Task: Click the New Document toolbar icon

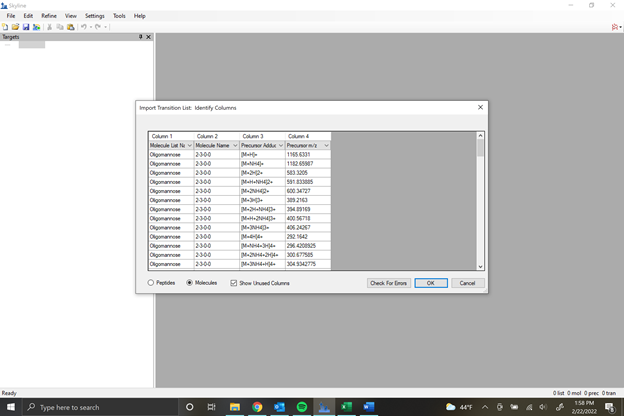Action: (x=5, y=27)
